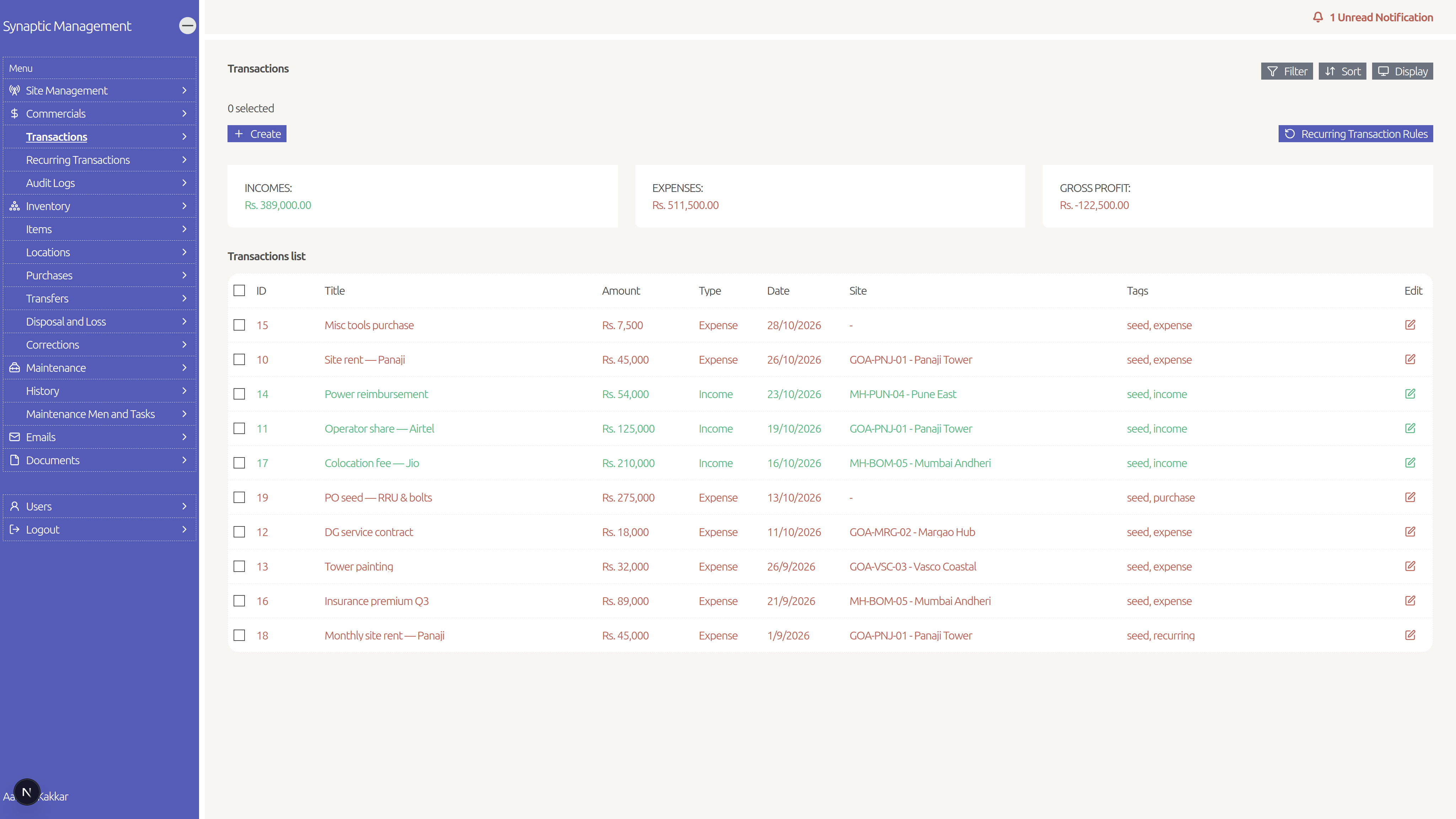Viewport: 1456px width, 819px height.
Task: Edit transaction 16 Insurance premium Q3
Action: [x=1410, y=600]
